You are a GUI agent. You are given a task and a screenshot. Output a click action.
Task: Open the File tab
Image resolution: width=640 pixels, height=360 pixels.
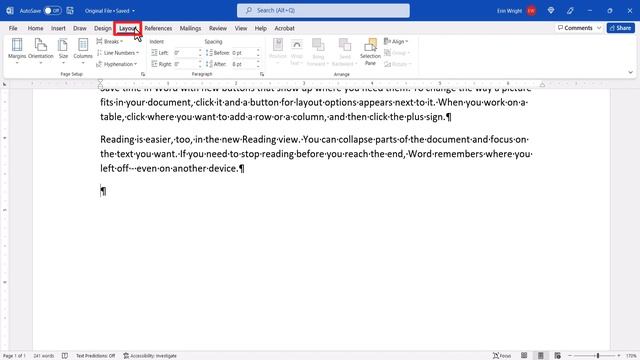13,28
